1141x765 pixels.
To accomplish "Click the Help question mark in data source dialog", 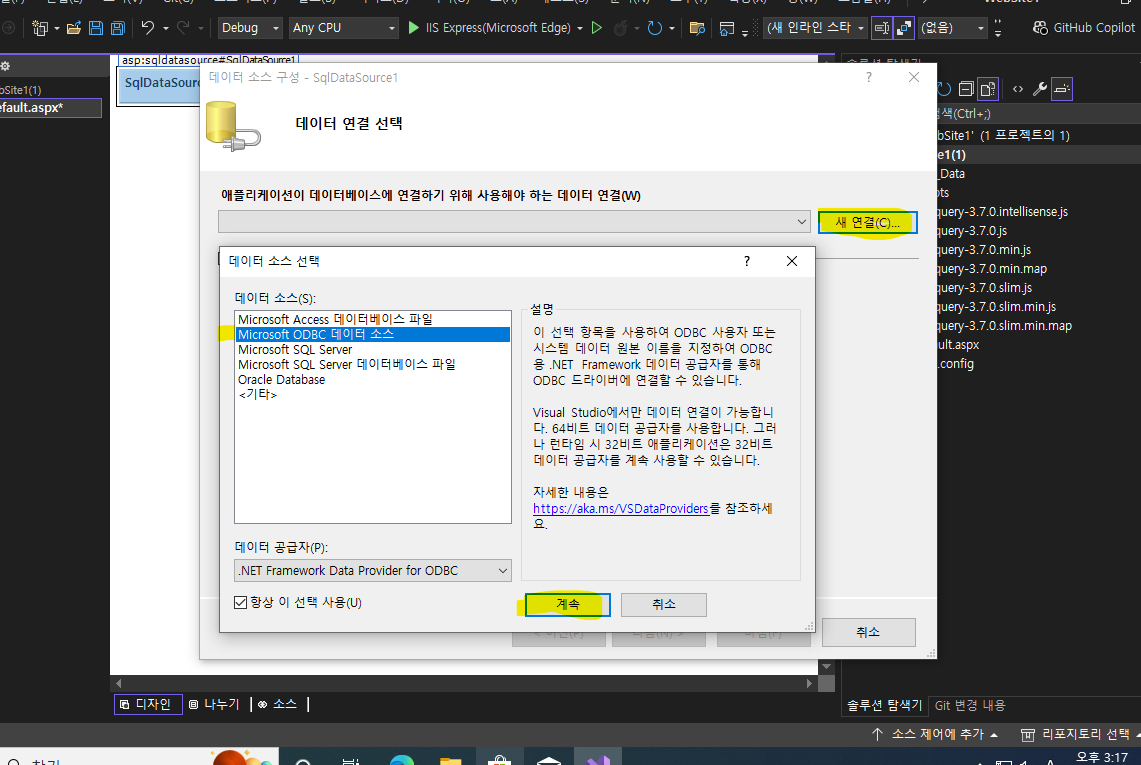I will 747,261.
